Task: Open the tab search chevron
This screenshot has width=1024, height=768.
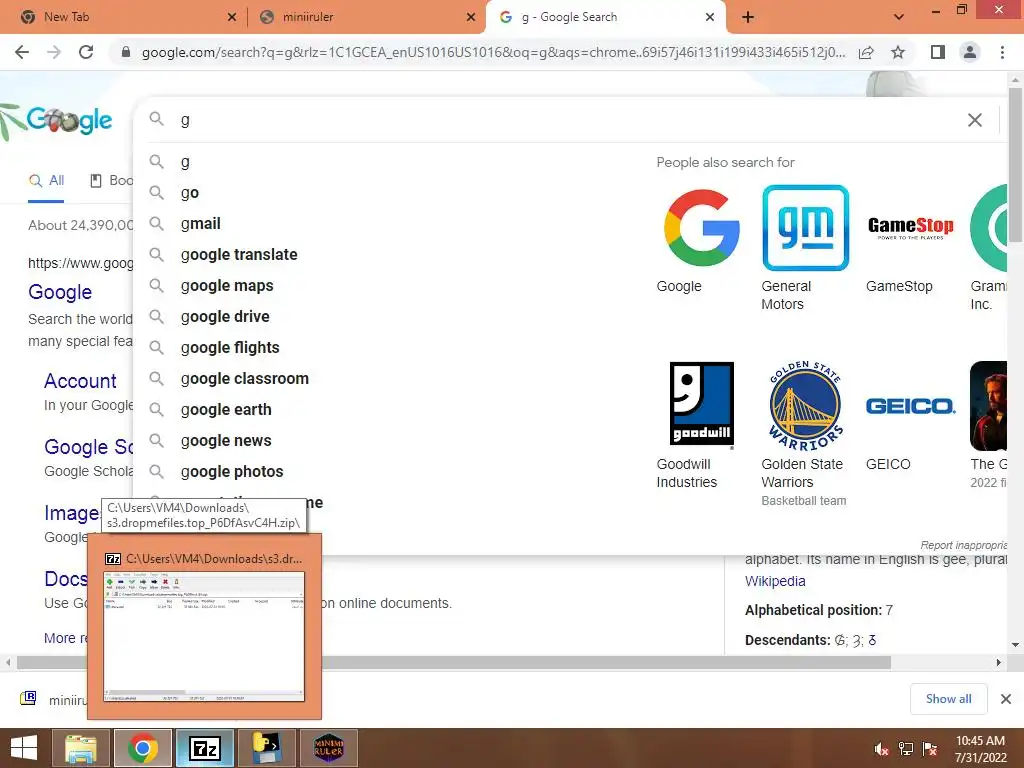Action: (x=899, y=17)
